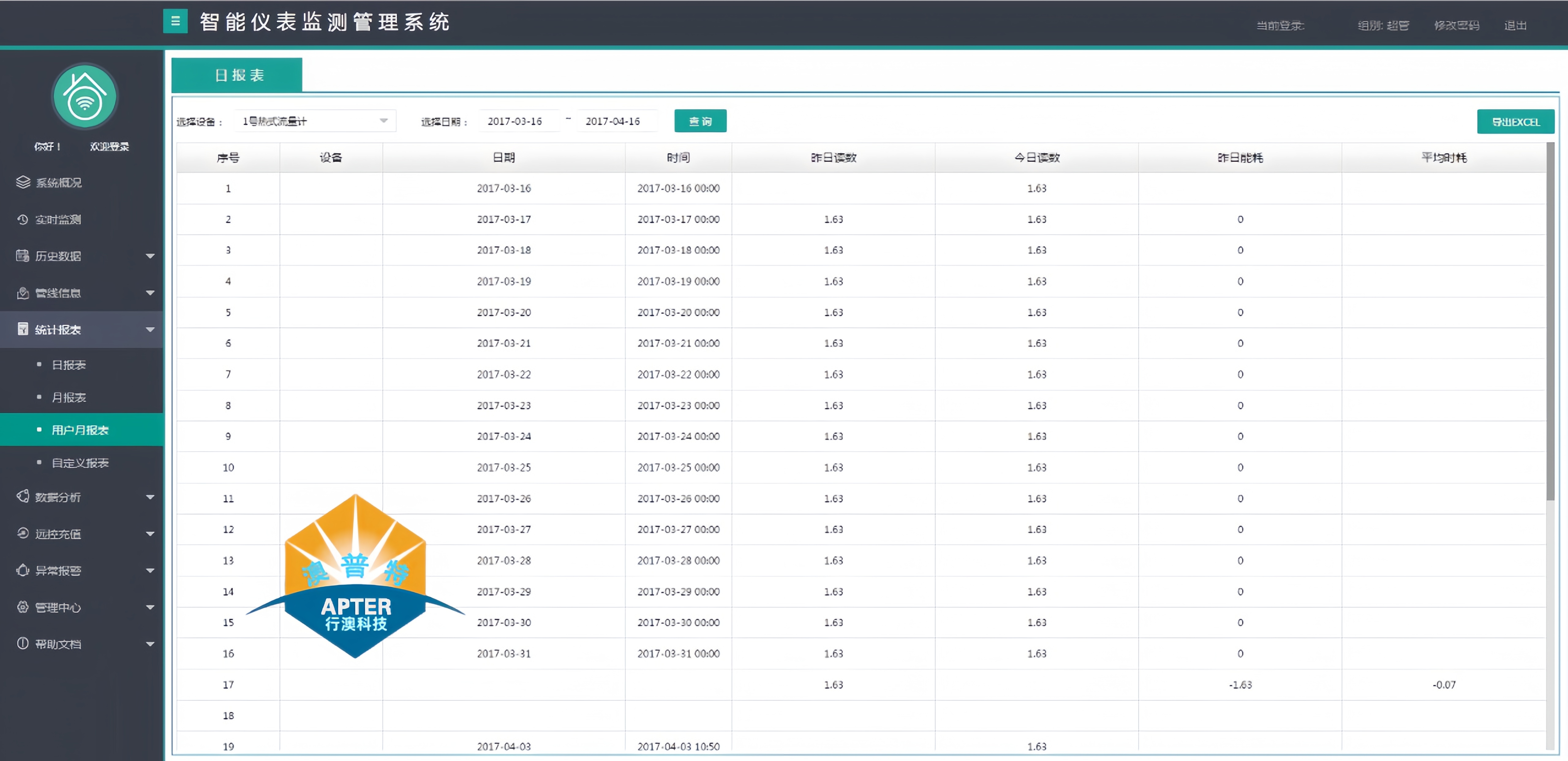The width and height of the screenshot is (1568, 761).
Task: Click the 管理中心 gear icon
Action: (x=23, y=607)
